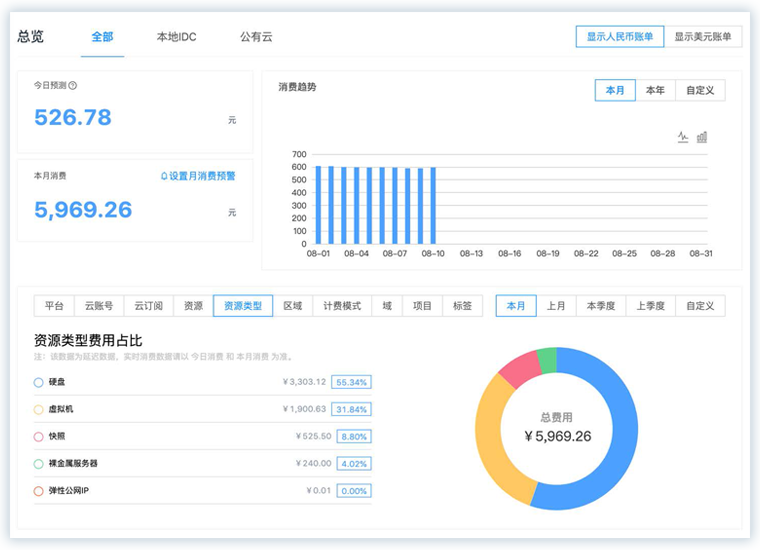The image size is (760, 550).
Task: Click the pink 快照 donut segment
Action: click(521, 369)
